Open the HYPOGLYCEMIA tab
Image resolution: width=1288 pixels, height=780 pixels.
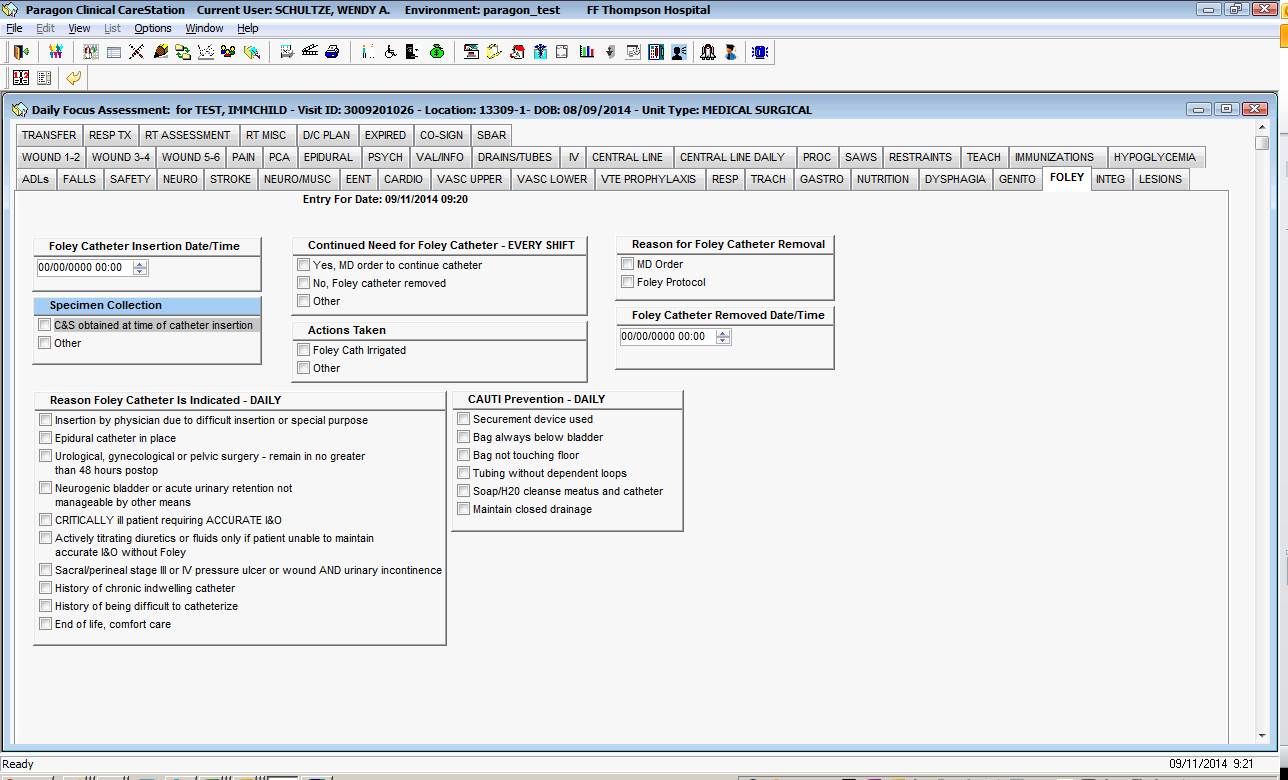(x=1154, y=157)
